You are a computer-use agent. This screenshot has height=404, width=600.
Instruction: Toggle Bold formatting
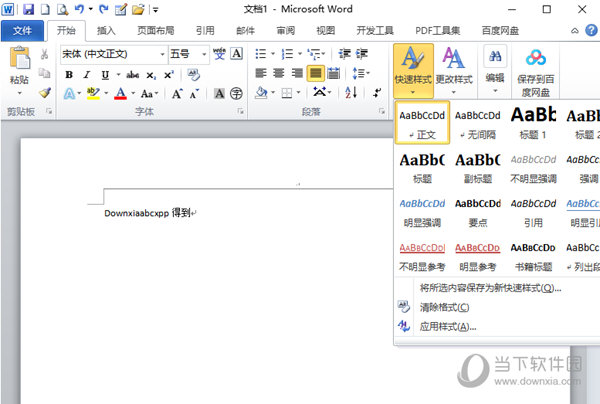tap(69, 75)
